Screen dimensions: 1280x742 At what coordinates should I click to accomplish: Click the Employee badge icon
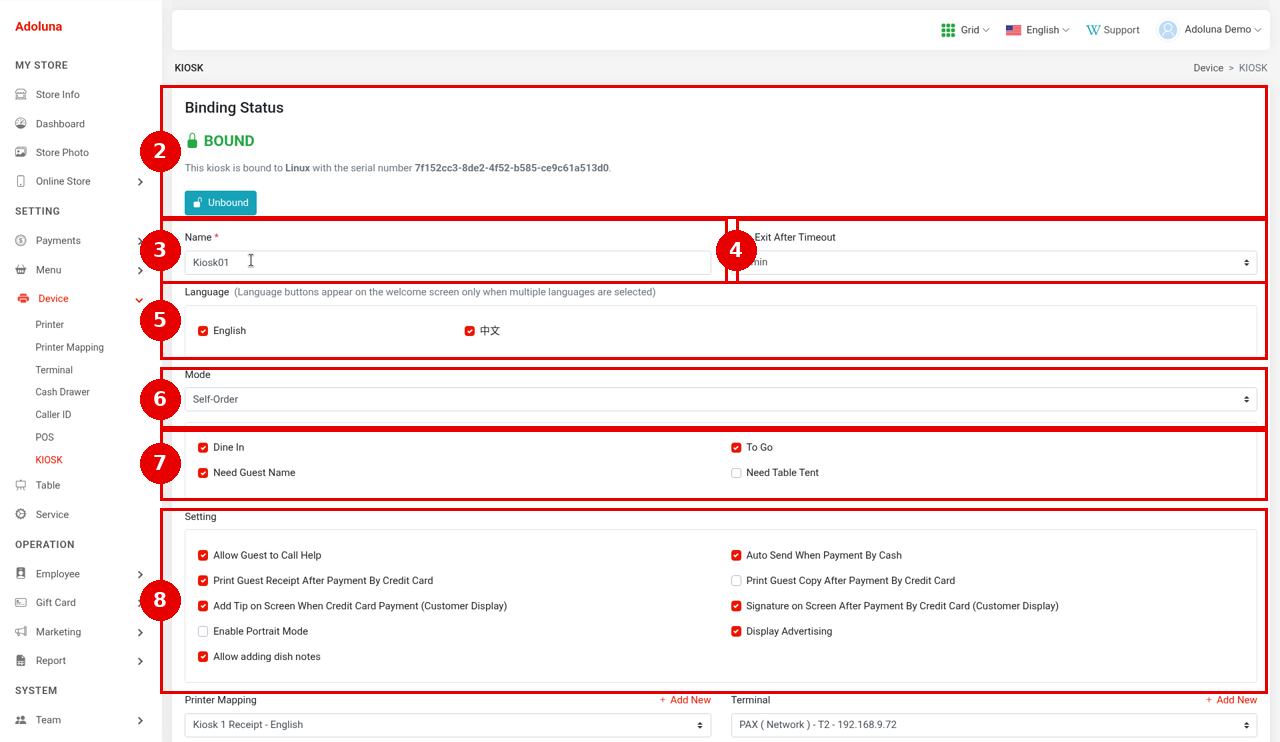pyautogui.click(x=21, y=574)
